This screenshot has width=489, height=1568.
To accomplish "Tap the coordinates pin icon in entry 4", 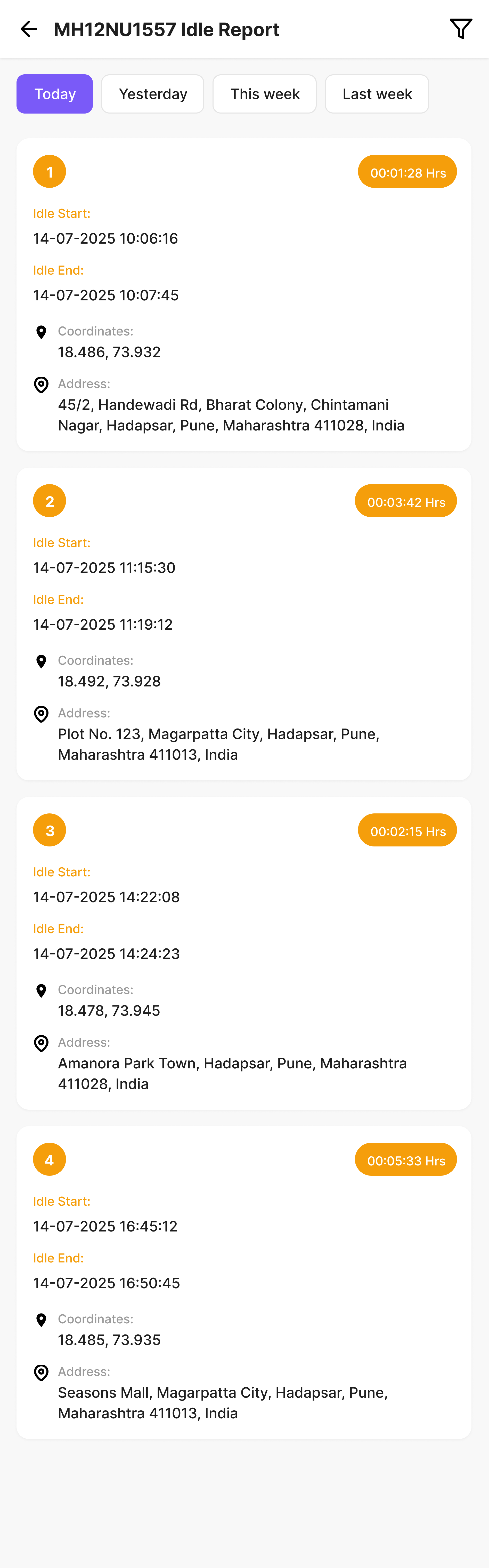I will [41, 1320].
